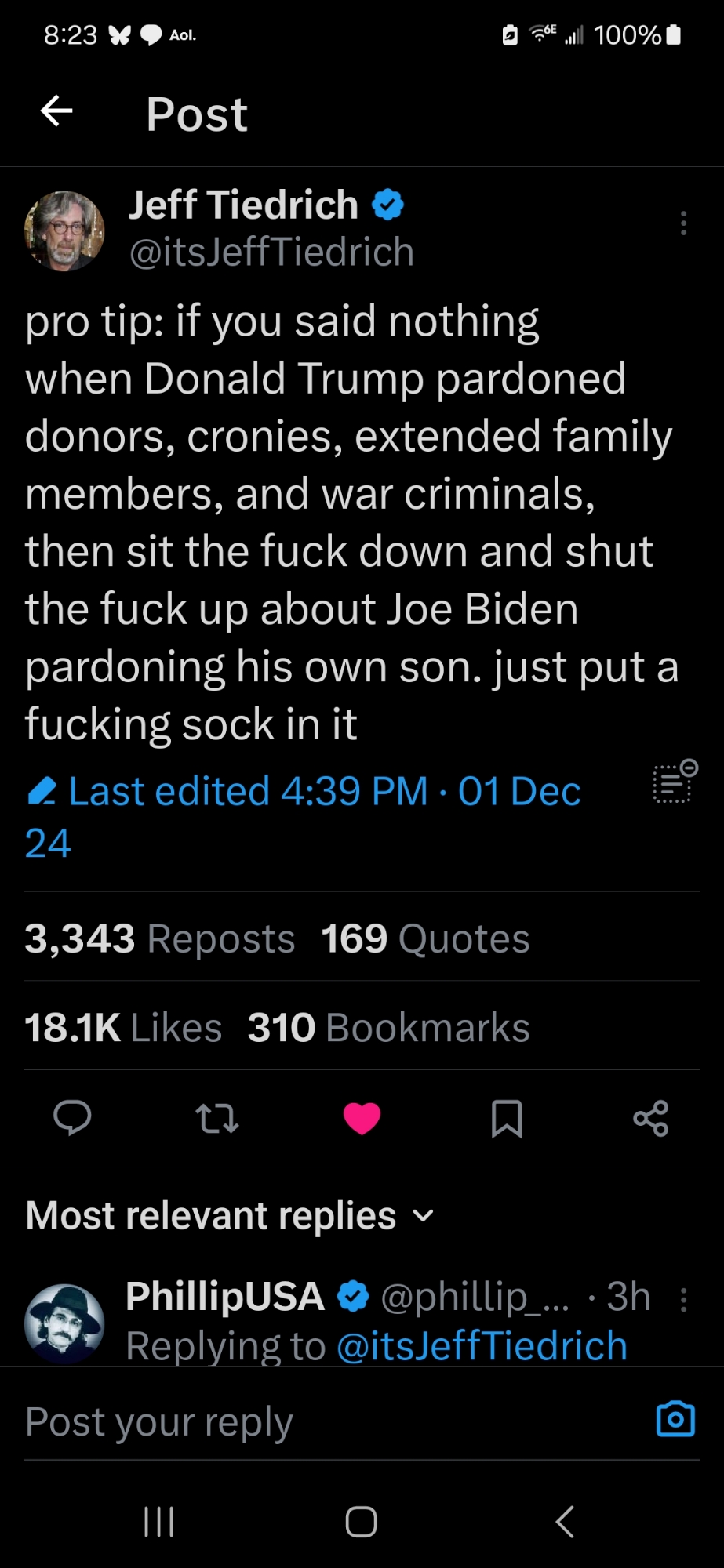Screen dimensions: 724x1568
Task: Bookmark this post with the bookmark icon
Action: (506, 1118)
